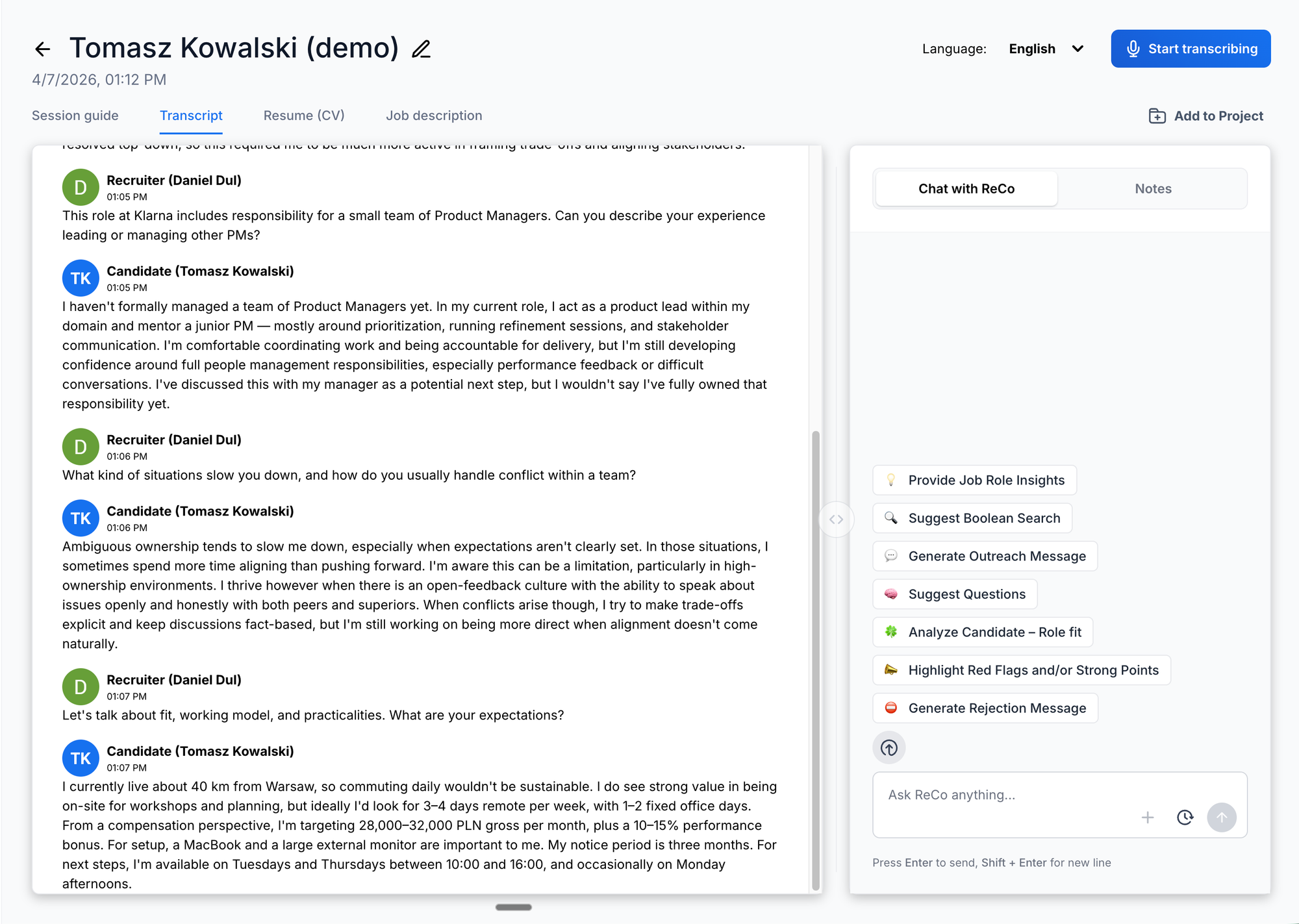This screenshot has width=1299, height=924.
Task: Click the horizontal resize handle below transcript
Action: 513,907
